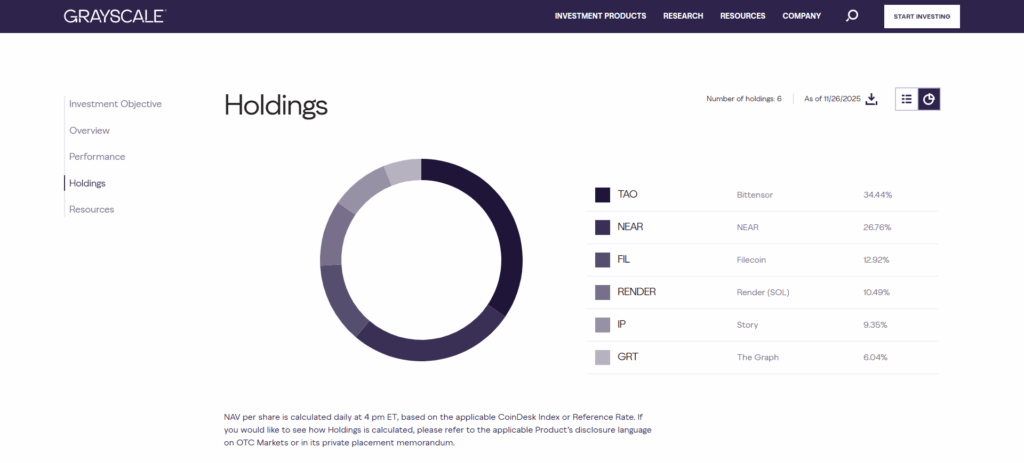Open the Research menu

click(683, 16)
